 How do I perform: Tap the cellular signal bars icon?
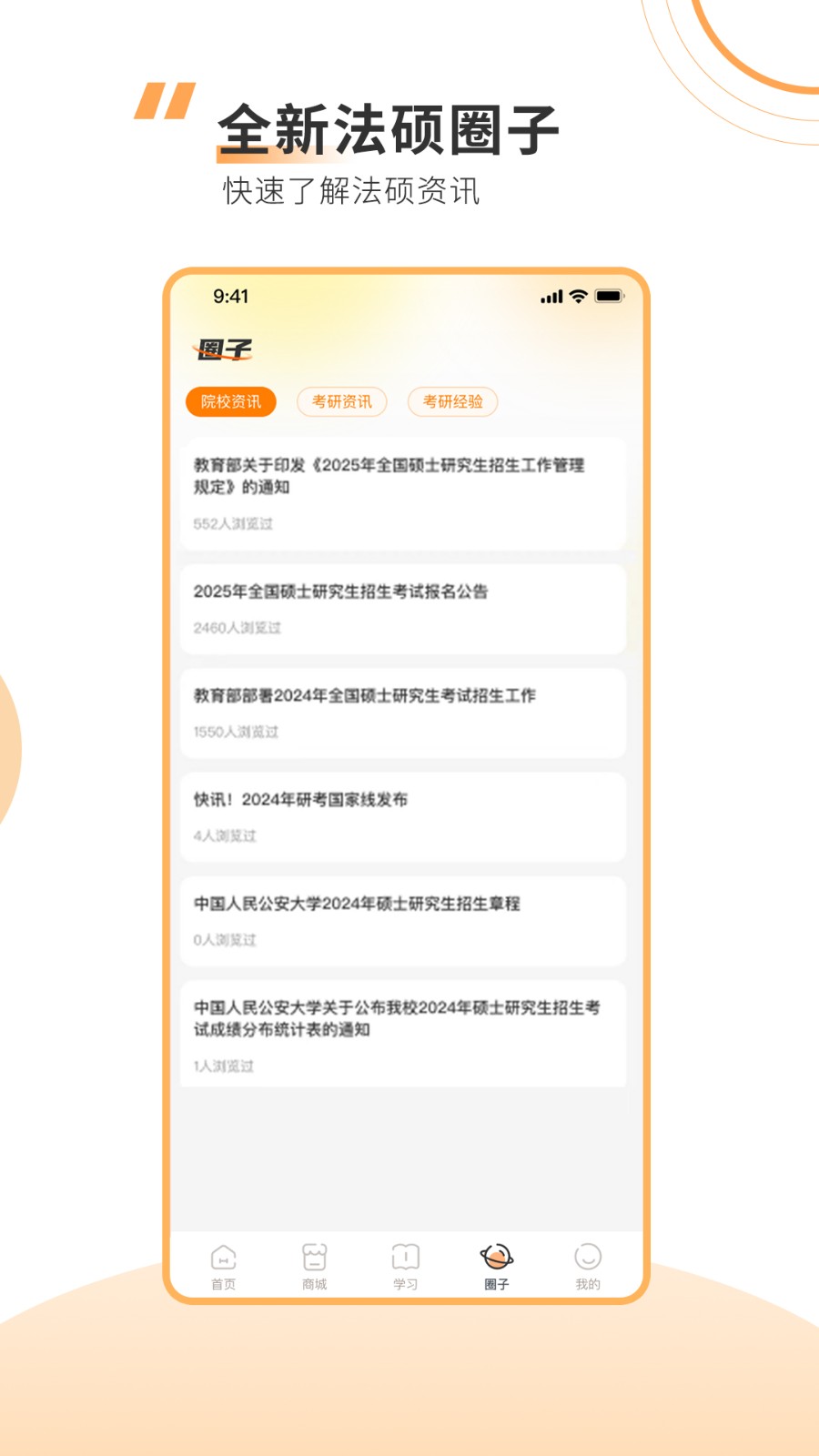pos(551,297)
